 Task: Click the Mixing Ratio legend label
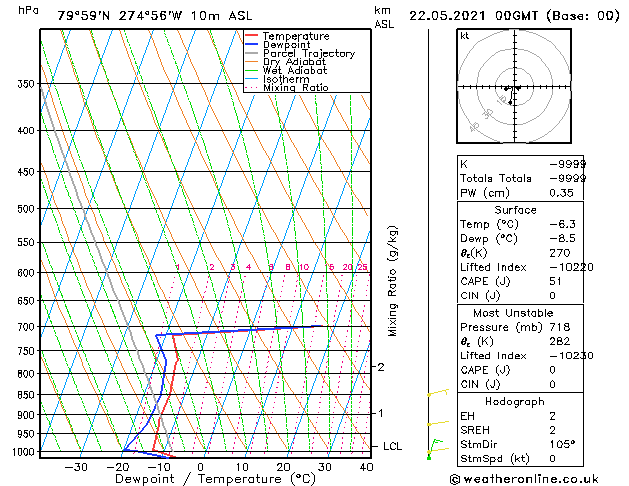pos(296,87)
